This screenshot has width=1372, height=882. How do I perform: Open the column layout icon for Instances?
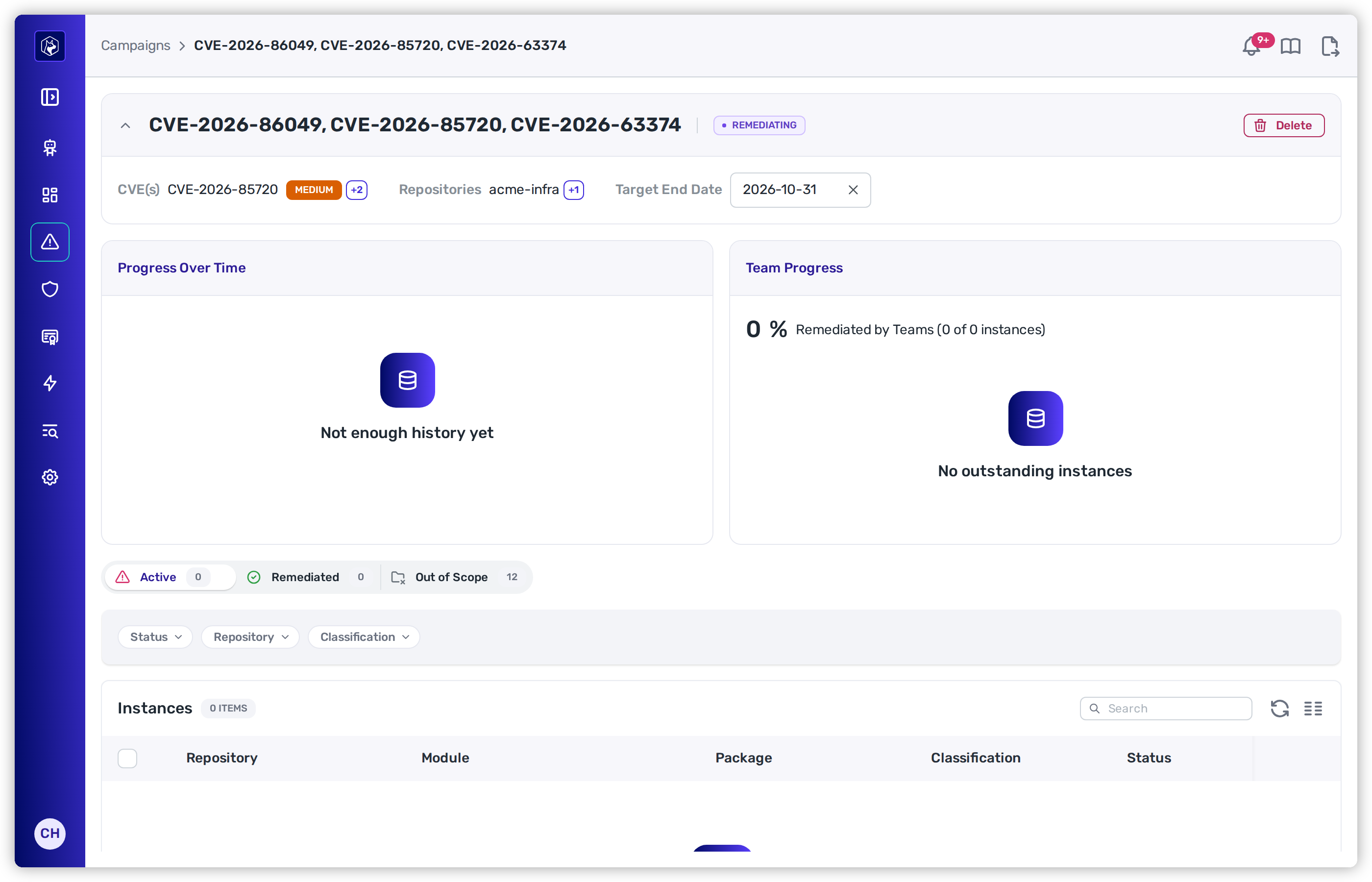coord(1312,709)
